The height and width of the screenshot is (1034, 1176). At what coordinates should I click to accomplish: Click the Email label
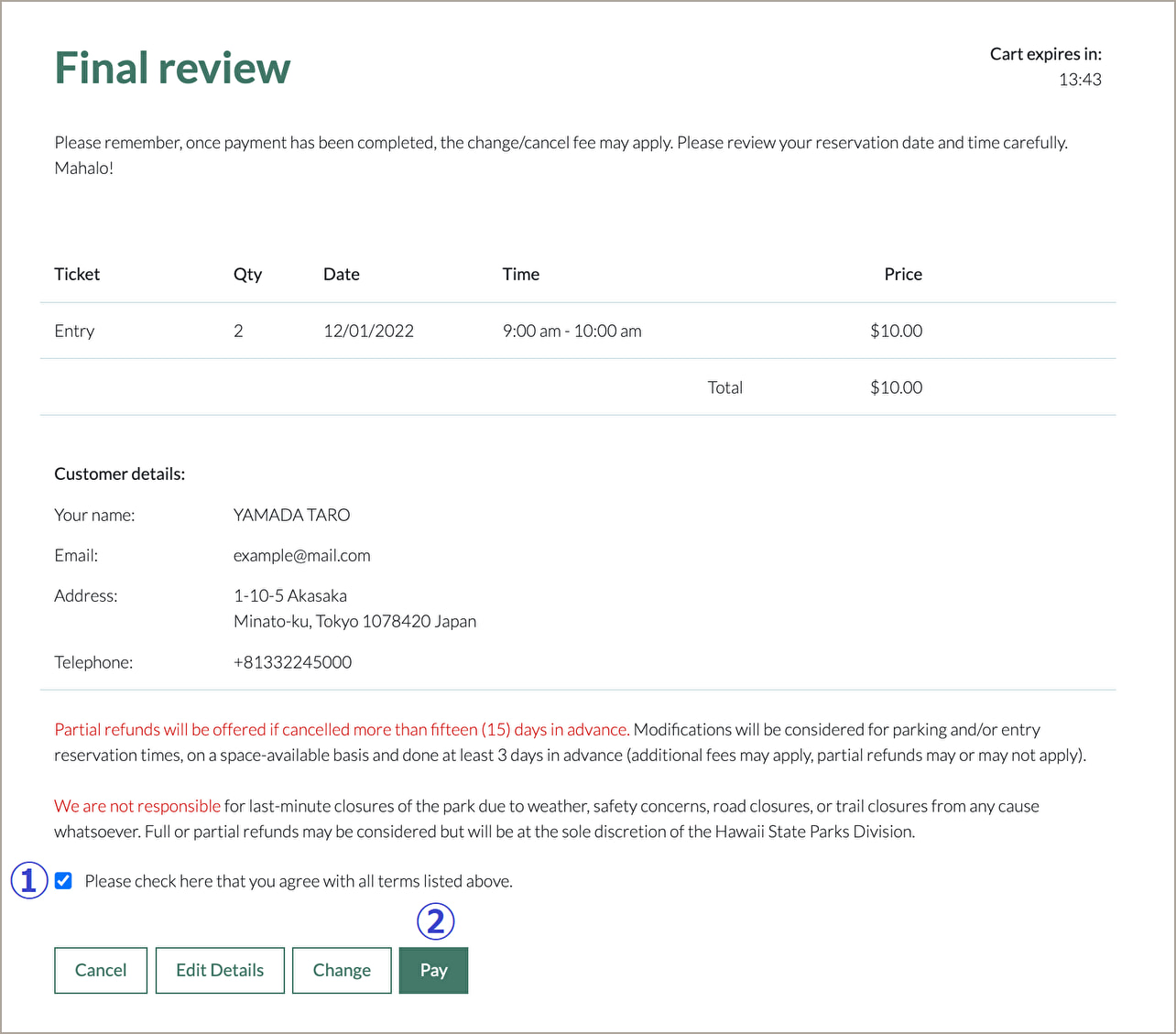(x=76, y=555)
